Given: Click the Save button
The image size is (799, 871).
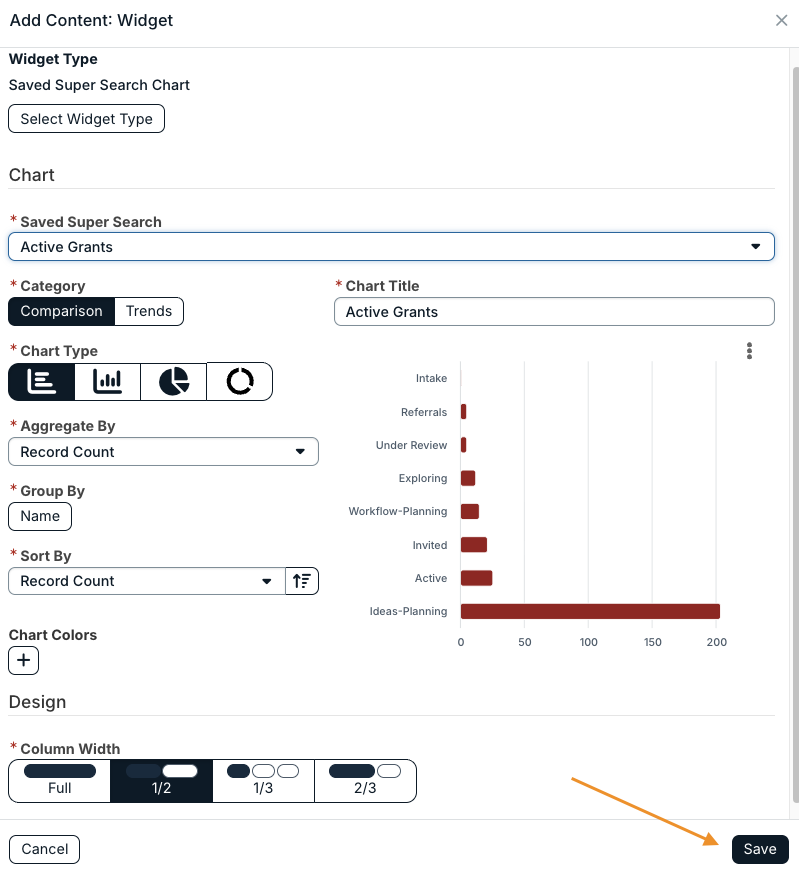Looking at the screenshot, I should pyautogui.click(x=760, y=849).
